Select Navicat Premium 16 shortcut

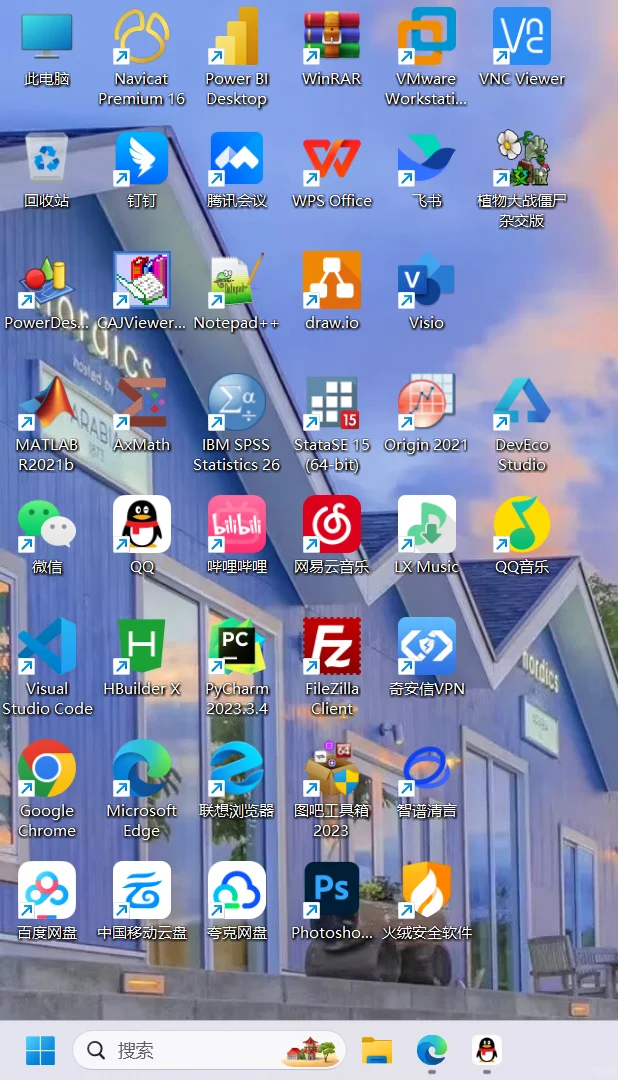[142, 36]
